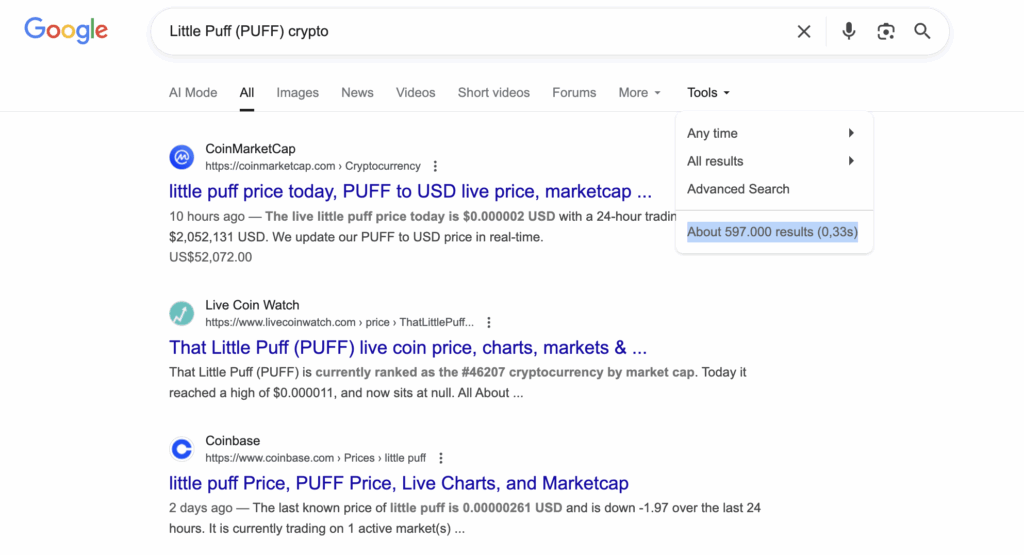1024x555 pixels.
Task: Switch to the News tab
Action: pos(357,93)
